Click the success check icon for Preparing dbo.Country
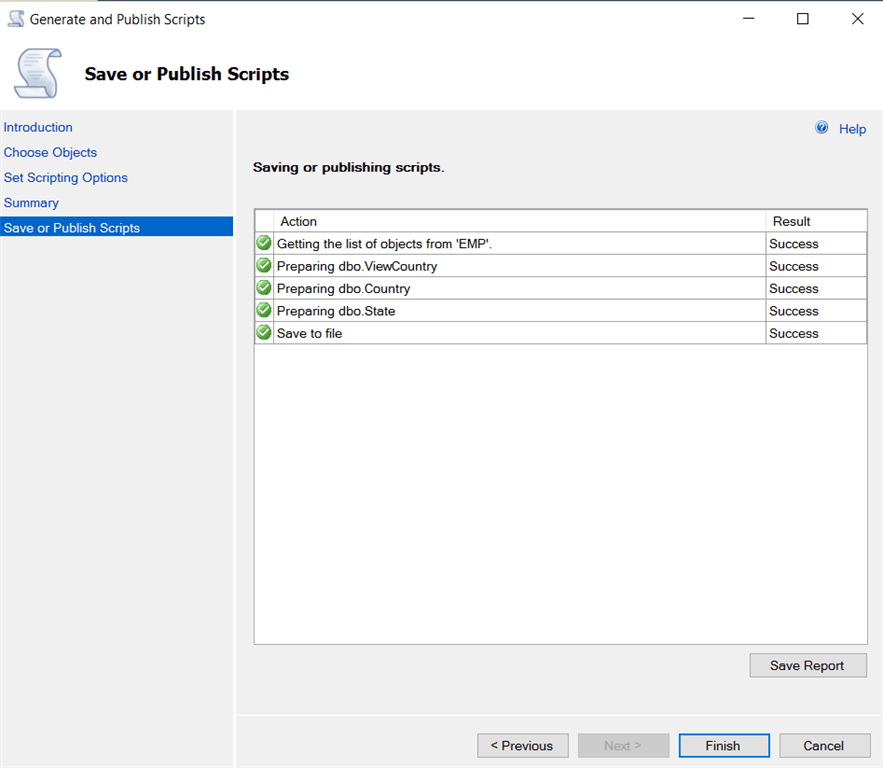The height and width of the screenshot is (768, 883). pyautogui.click(x=263, y=287)
